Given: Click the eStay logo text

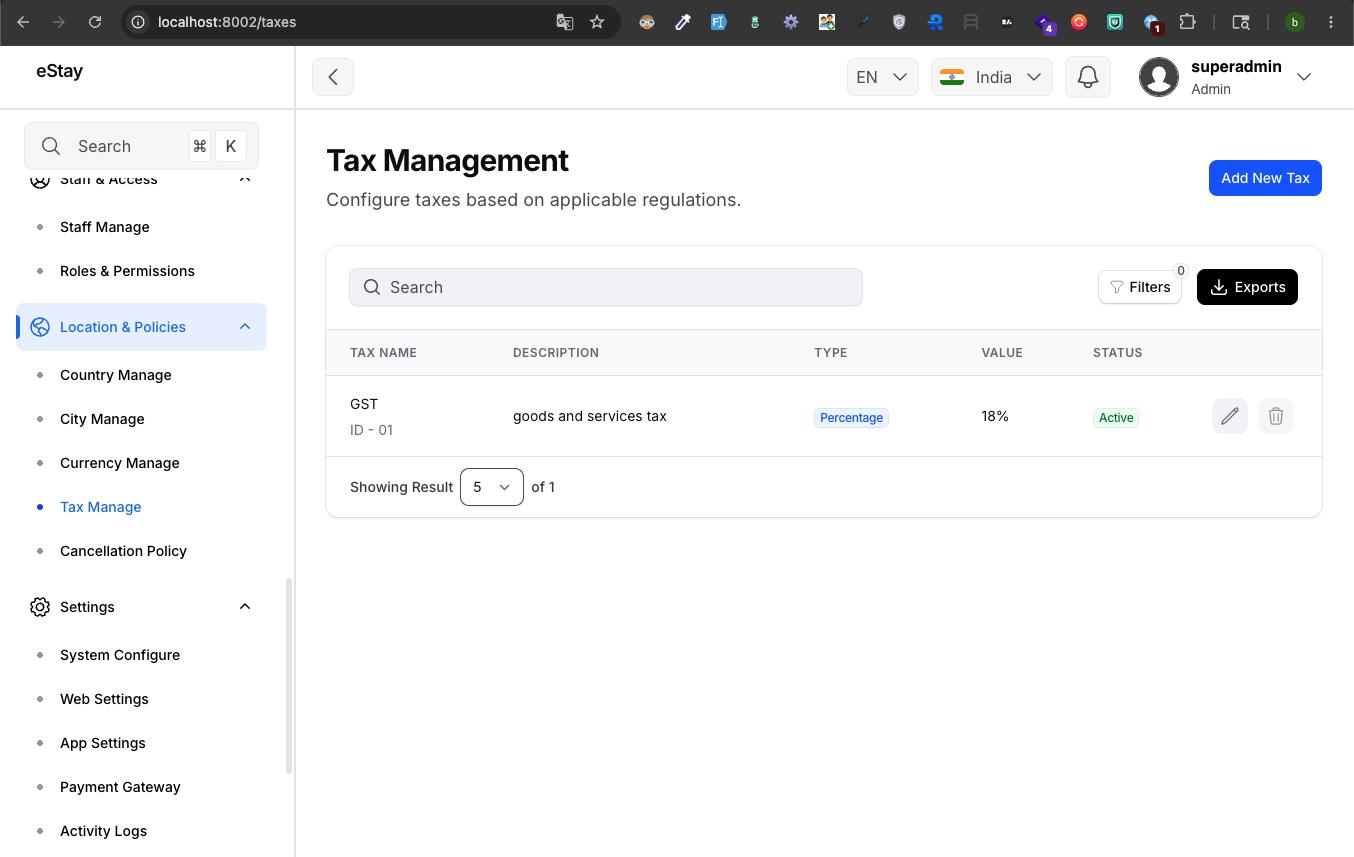Looking at the screenshot, I should [x=59, y=72].
